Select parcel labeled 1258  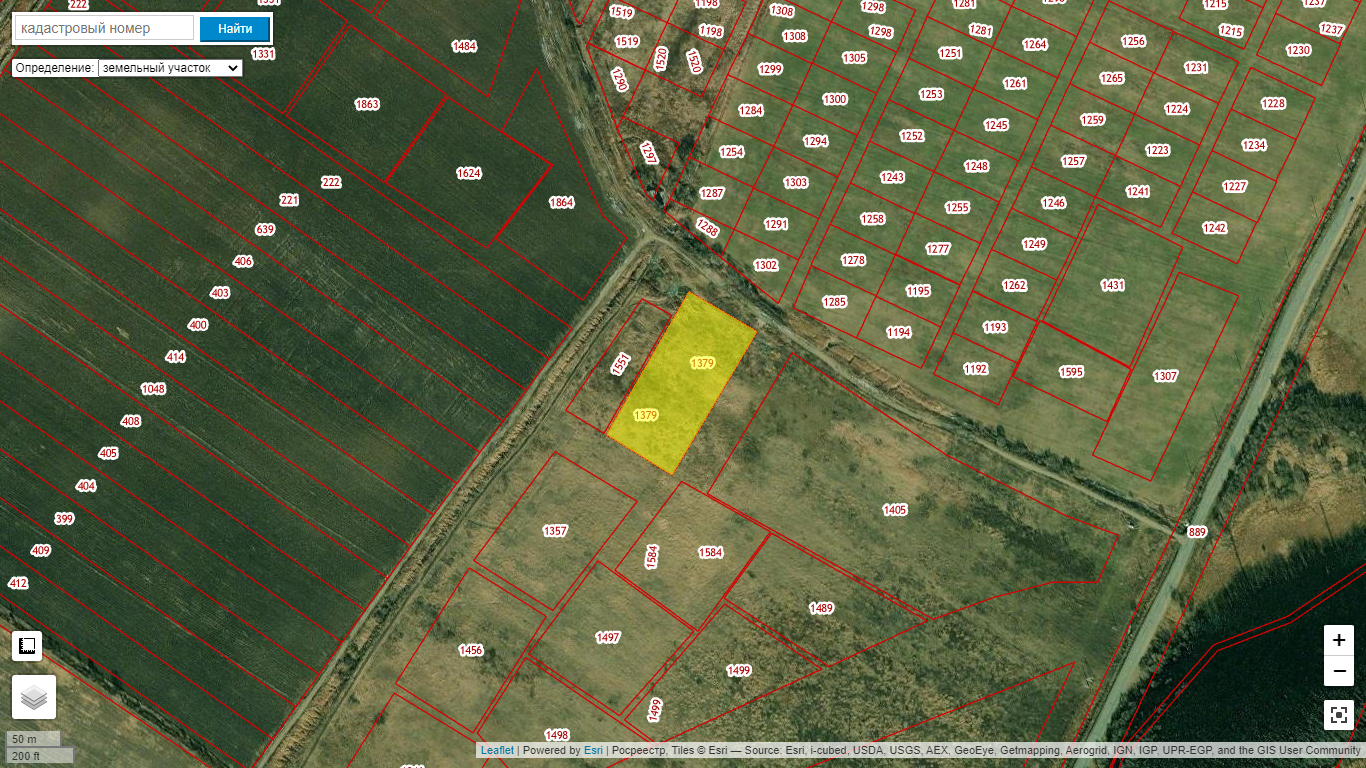tap(873, 219)
